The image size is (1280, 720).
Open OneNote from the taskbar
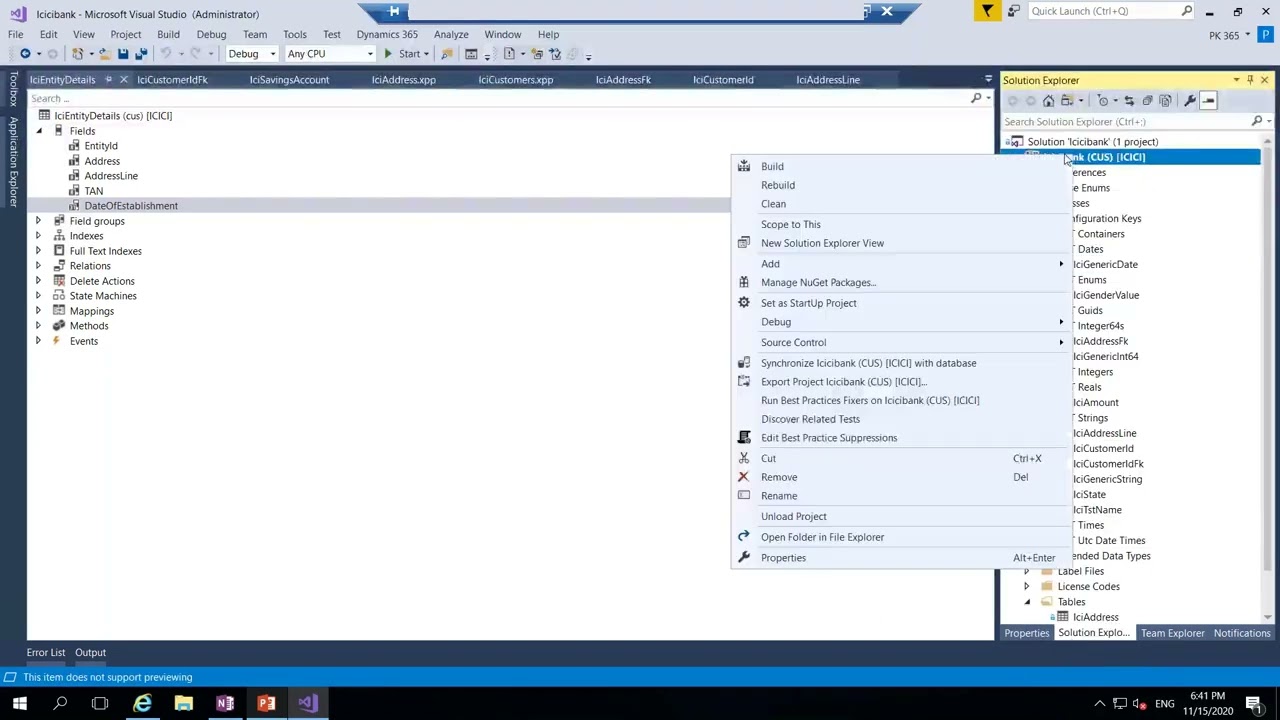tap(225, 703)
